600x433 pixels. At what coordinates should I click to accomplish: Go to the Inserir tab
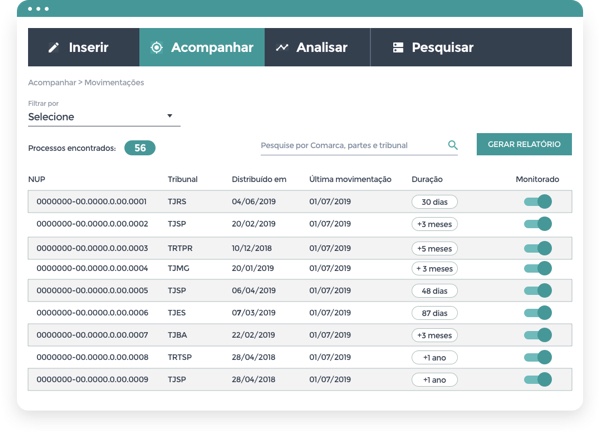pyautogui.click(x=83, y=47)
